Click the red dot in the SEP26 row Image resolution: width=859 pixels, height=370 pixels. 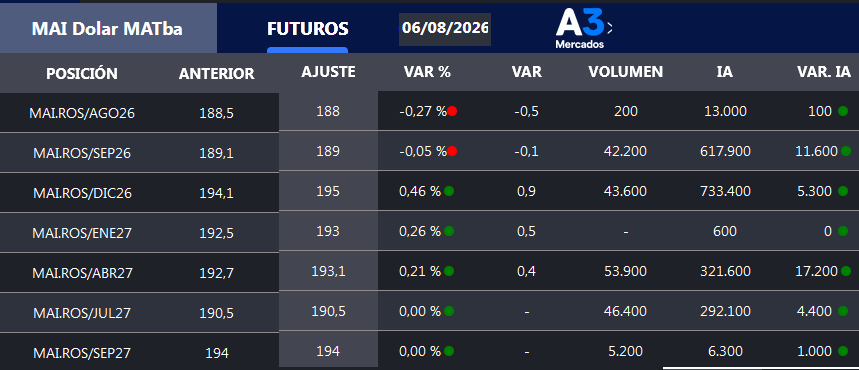coord(452,151)
